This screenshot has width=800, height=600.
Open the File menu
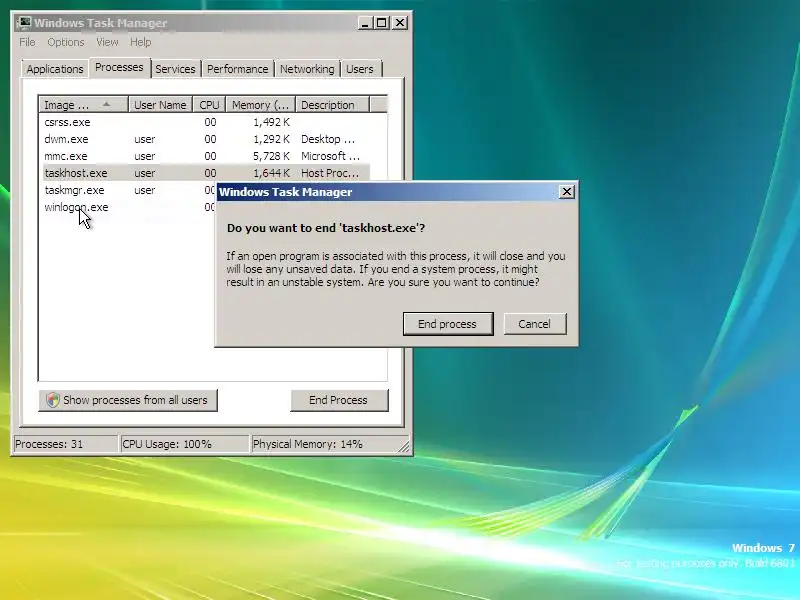click(x=27, y=42)
